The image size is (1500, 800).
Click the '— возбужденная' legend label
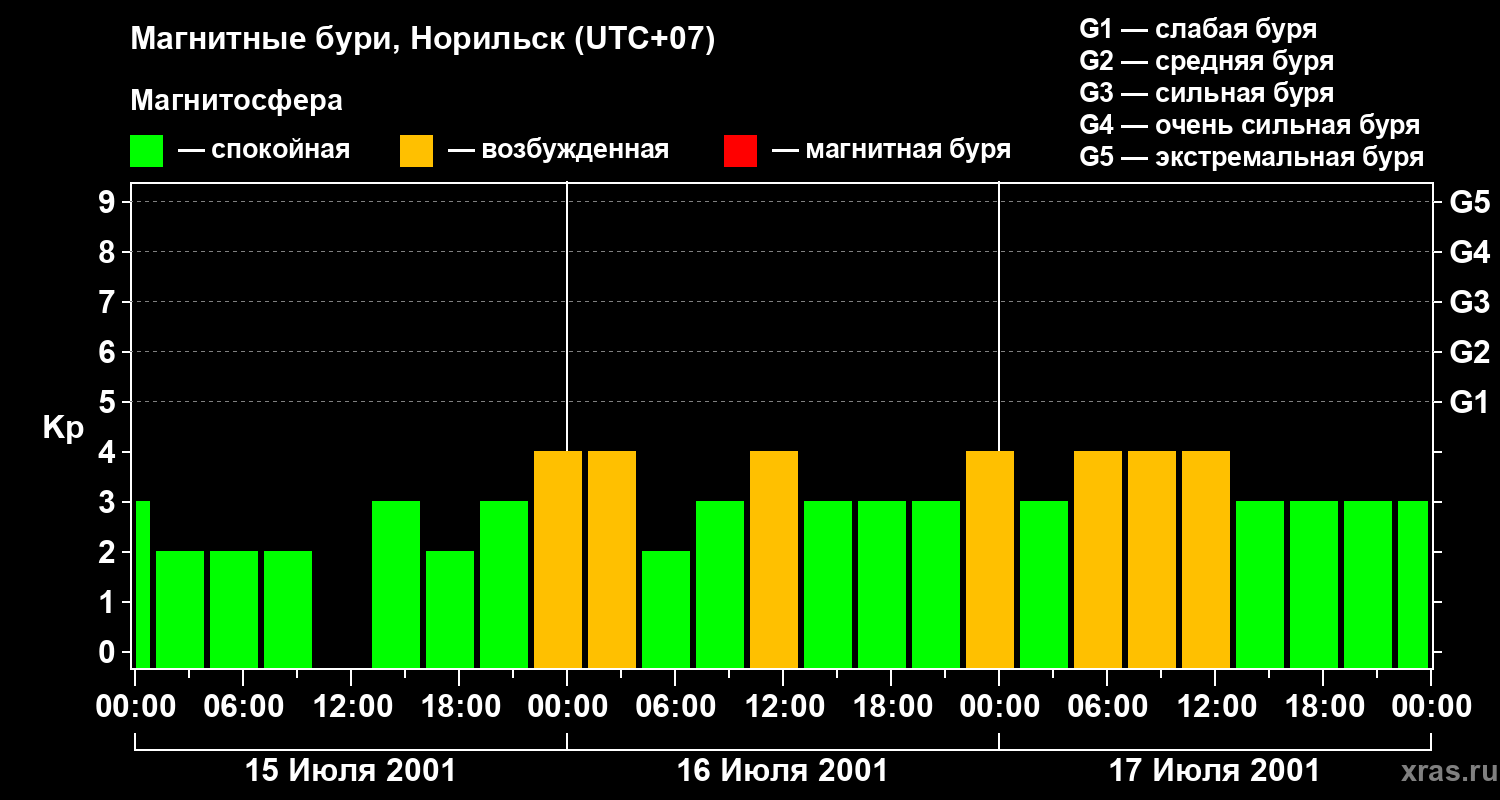click(x=559, y=150)
